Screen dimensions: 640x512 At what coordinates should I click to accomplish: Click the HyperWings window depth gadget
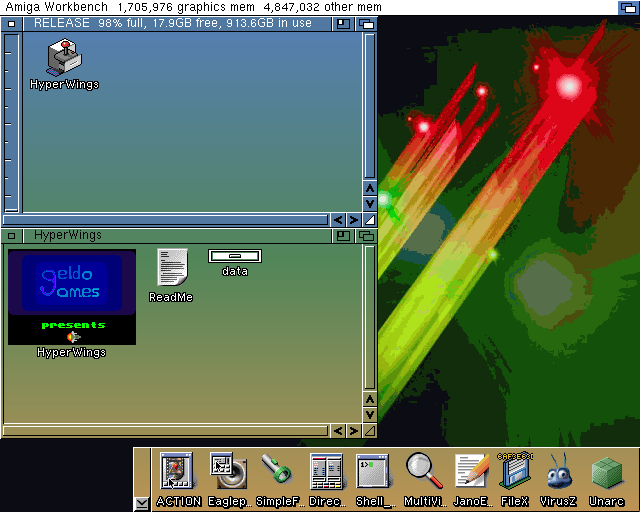[x=366, y=236]
